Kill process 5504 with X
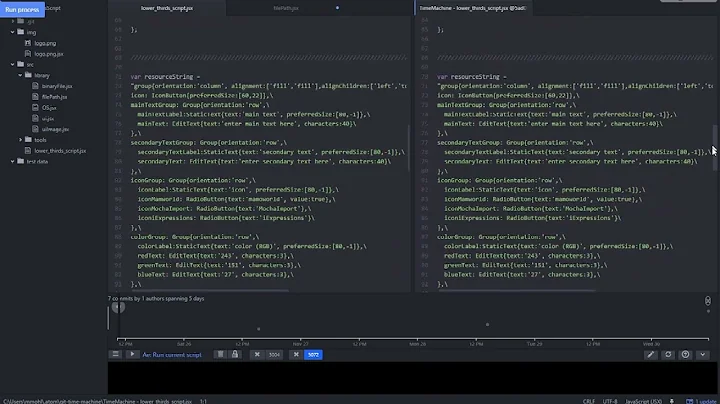This screenshot has width=720, height=404. [257, 354]
